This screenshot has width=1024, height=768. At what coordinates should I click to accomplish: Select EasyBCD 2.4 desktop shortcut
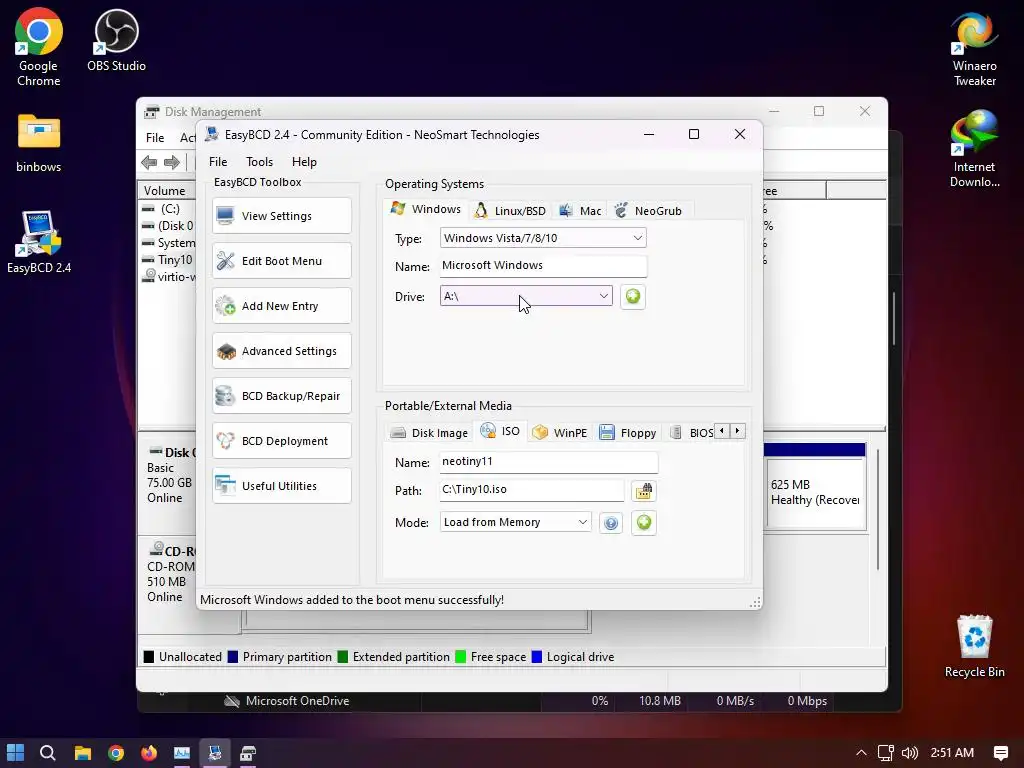pyautogui.click(x=39, y=242)
